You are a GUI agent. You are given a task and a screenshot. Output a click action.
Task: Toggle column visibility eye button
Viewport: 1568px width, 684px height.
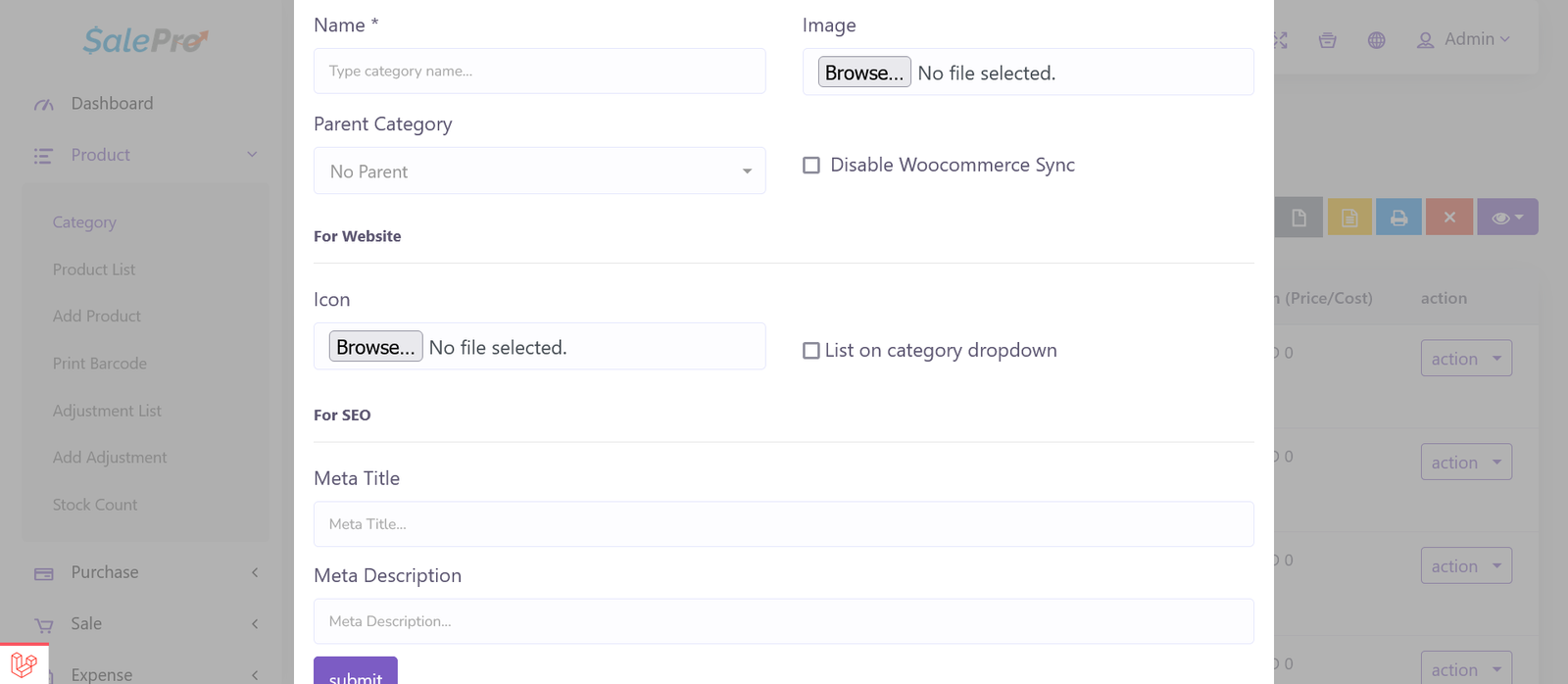(x=1506, y=218)
